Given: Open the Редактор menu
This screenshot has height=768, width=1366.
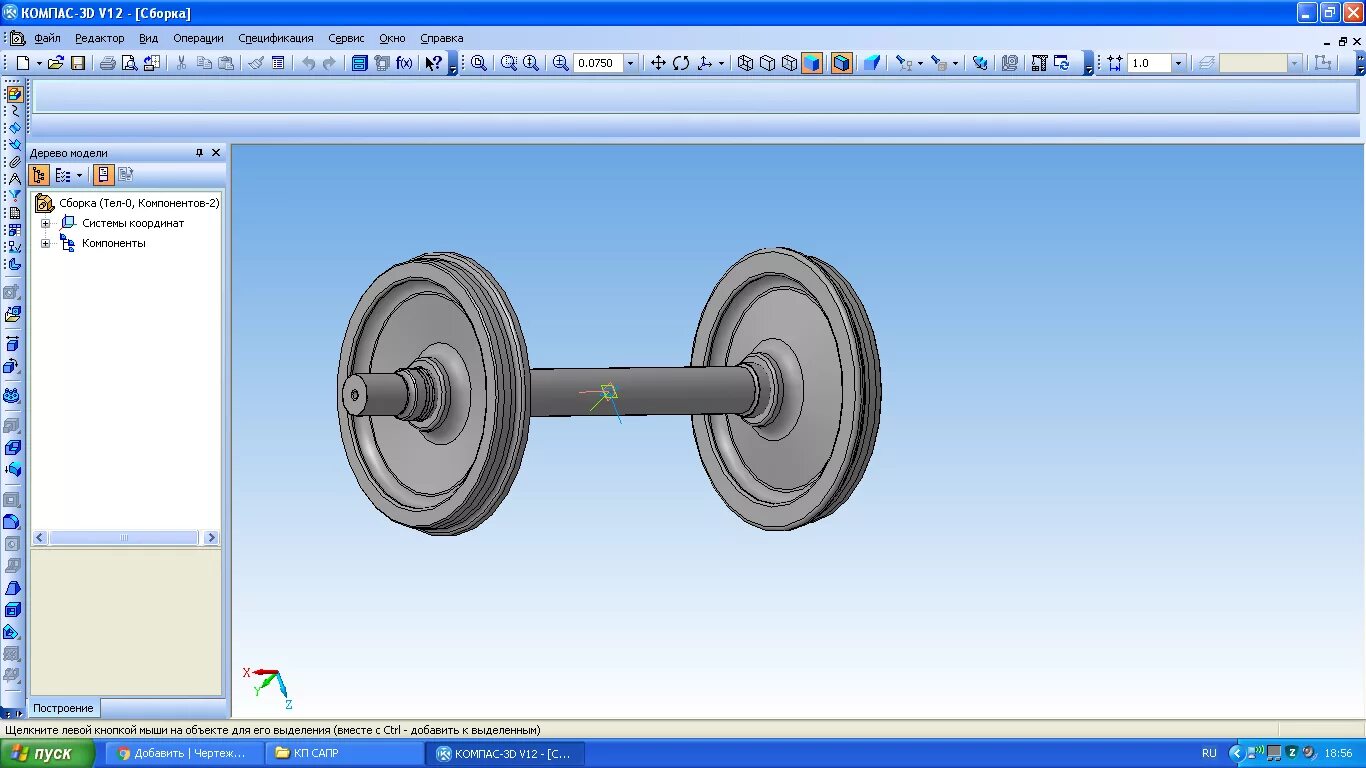Looking at the screenshot, I should pyautogui.click(x=99, y=38).
